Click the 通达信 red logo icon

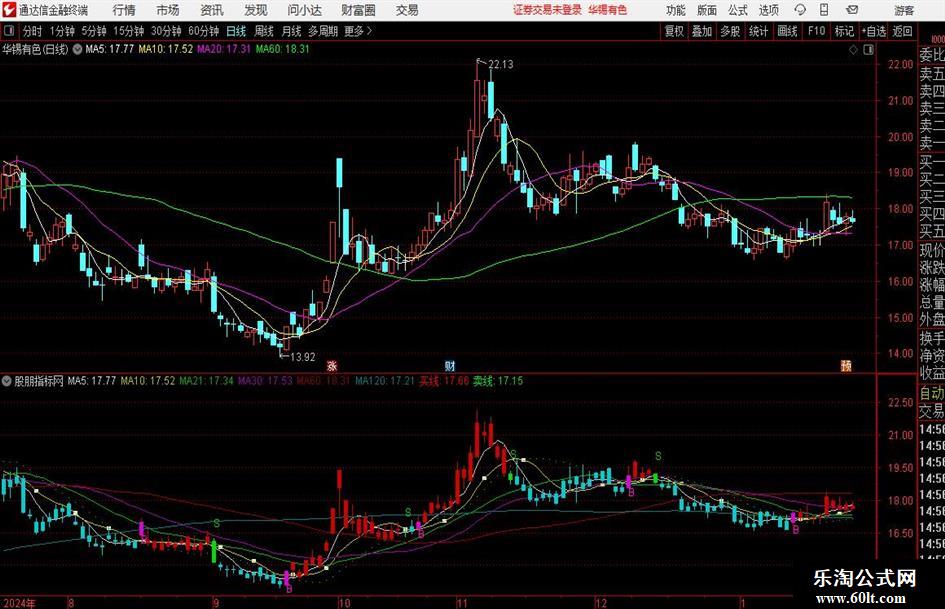tap(8, 10)
